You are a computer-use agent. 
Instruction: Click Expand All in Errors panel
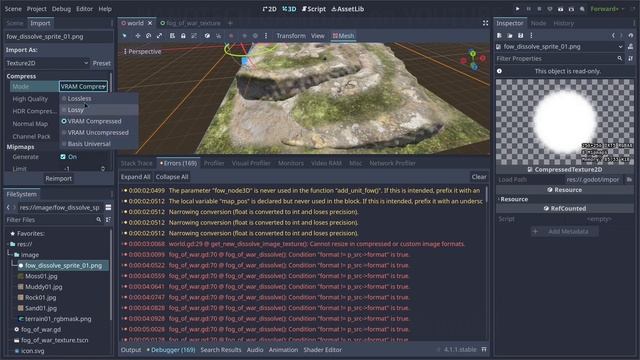tap(136, 177)
